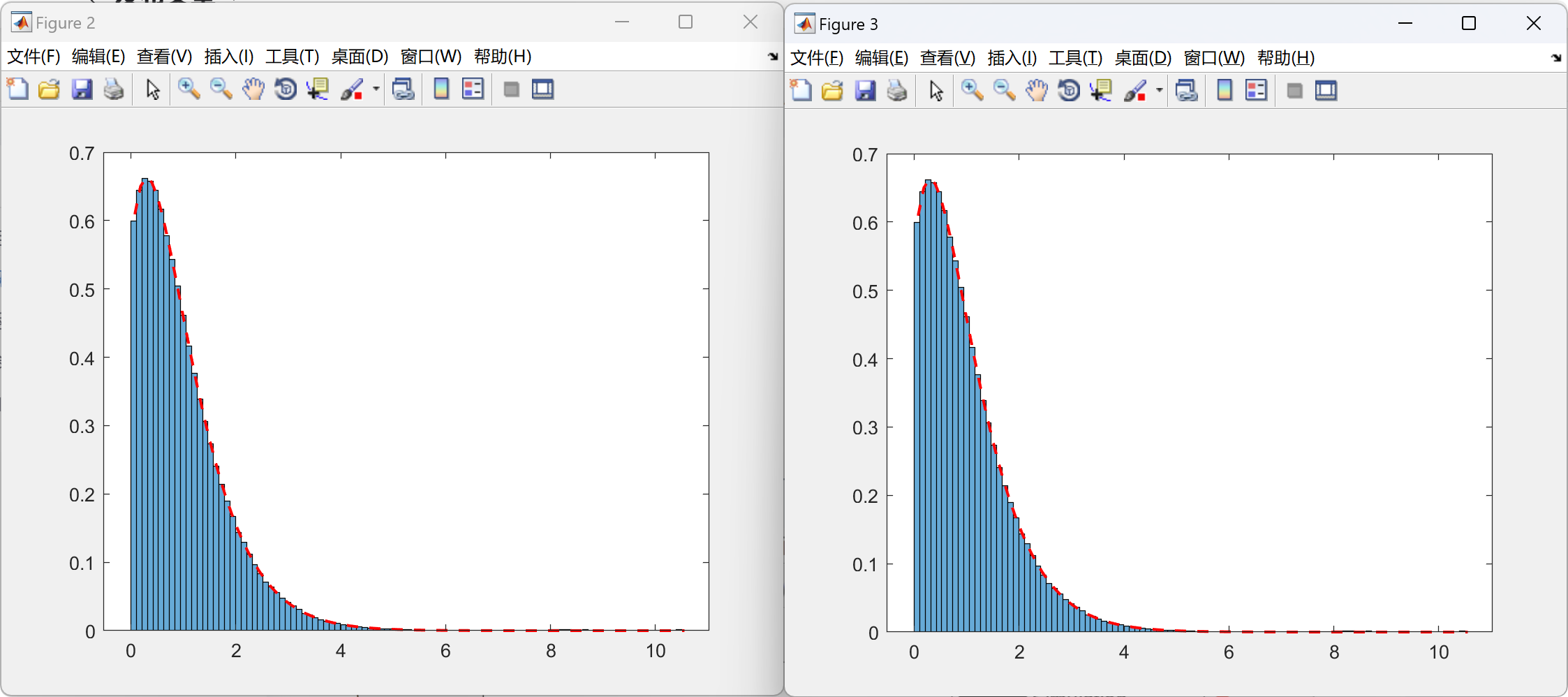1568x697 pixels.
Task: Activate Zoom Out tool in Figure 2
Action: pos(221,89)
